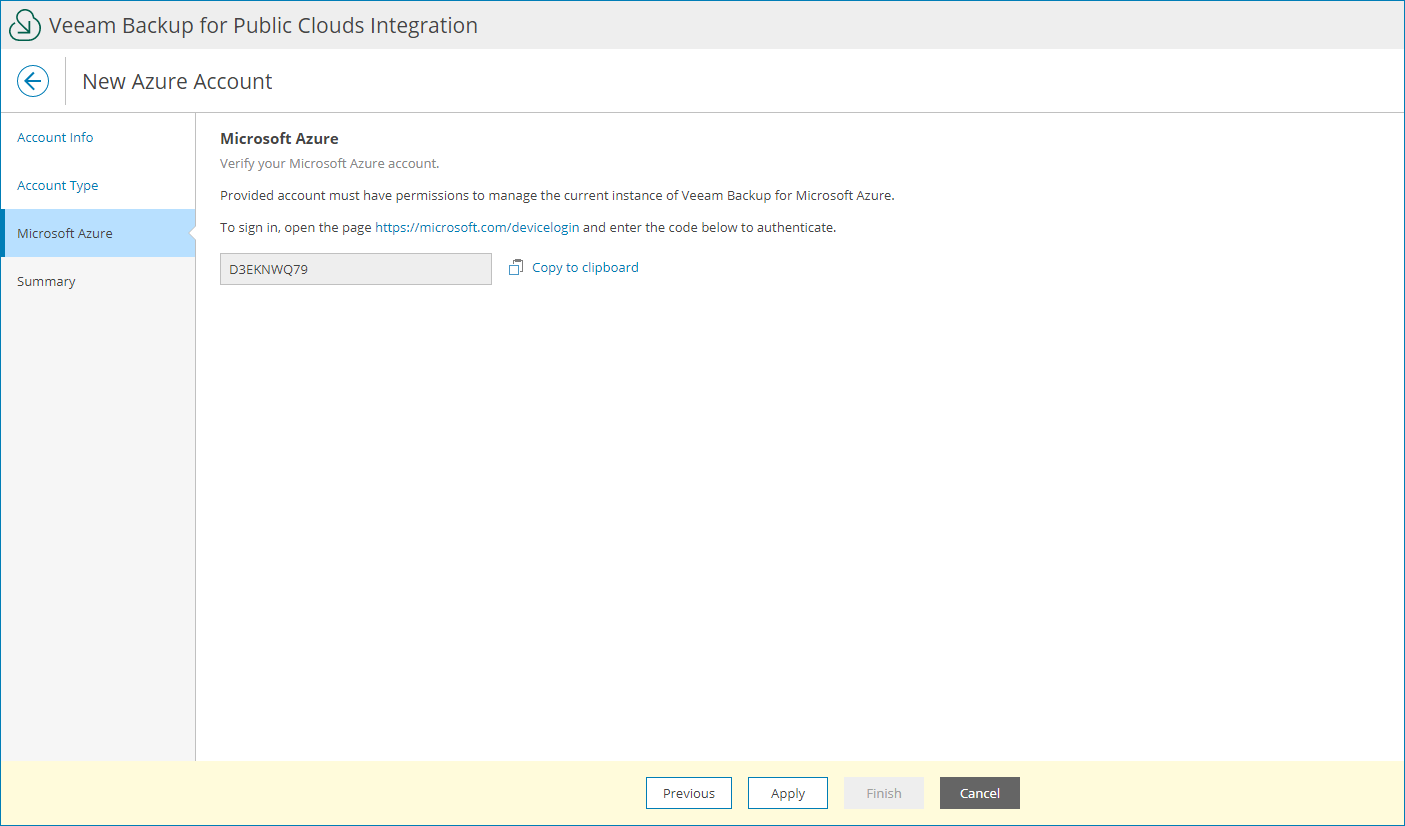The width and height of the screenshot is (1405, 826).
Task: Switch to the Account Type step
Action: (57, 185)
